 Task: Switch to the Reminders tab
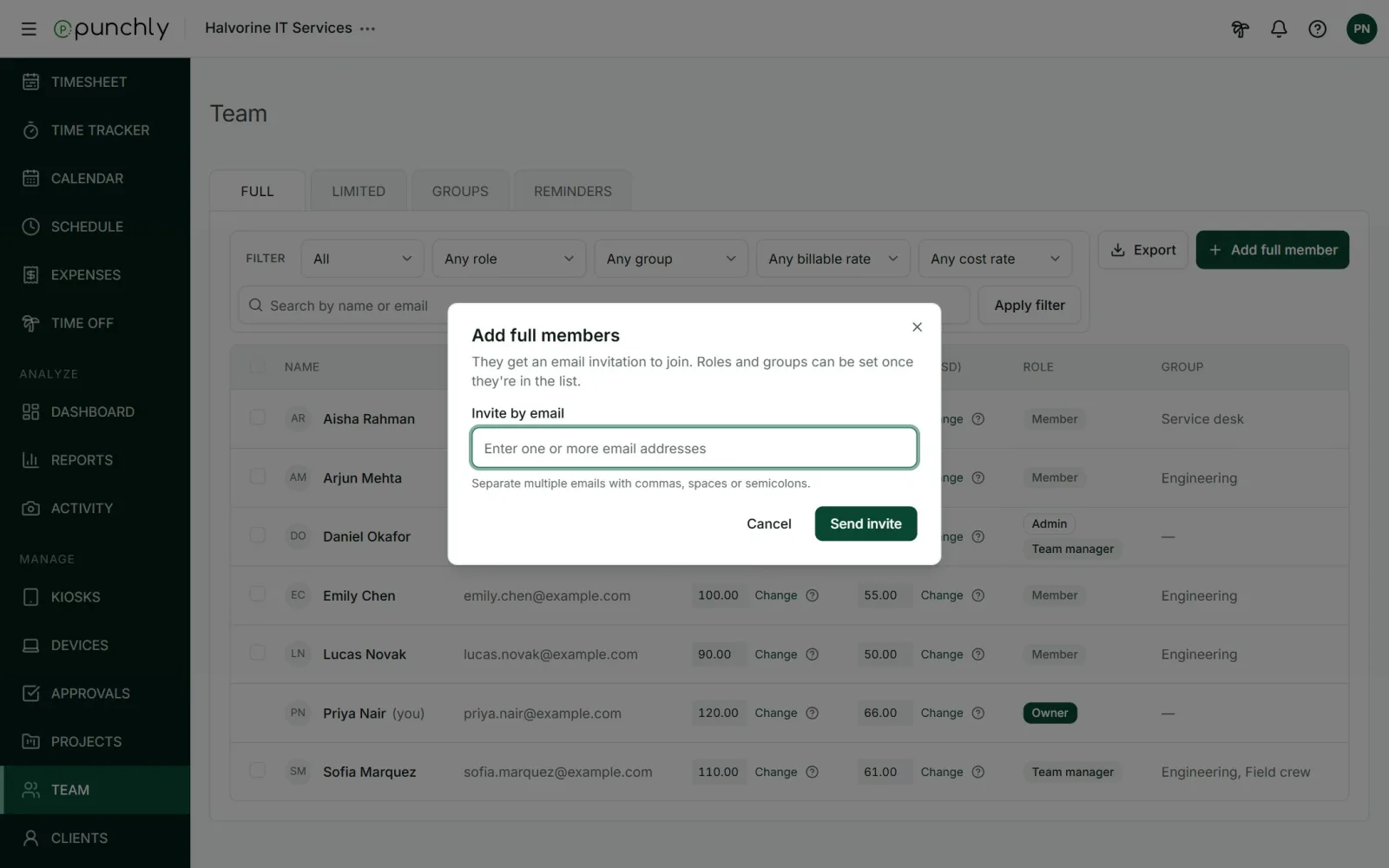click(573, 191)
